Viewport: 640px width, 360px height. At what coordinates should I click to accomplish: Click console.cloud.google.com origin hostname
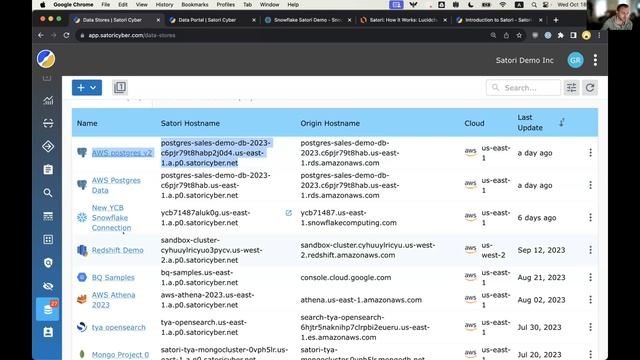pos(346,277)
